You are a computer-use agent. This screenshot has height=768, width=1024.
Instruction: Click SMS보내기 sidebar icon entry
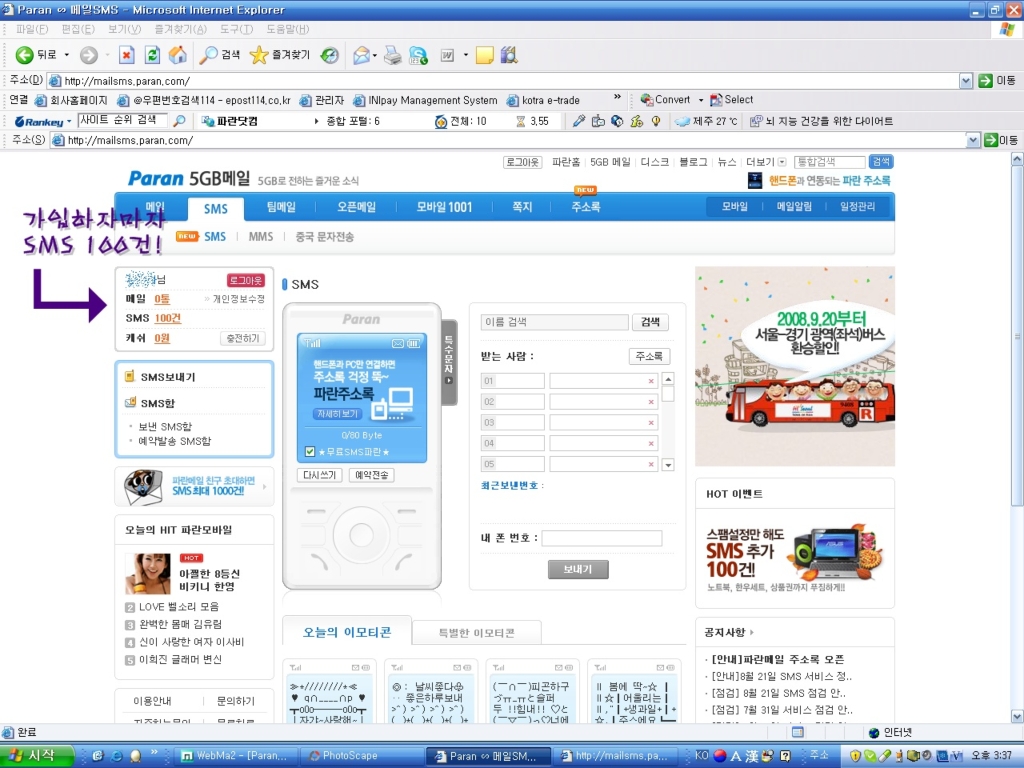(160, 377)
